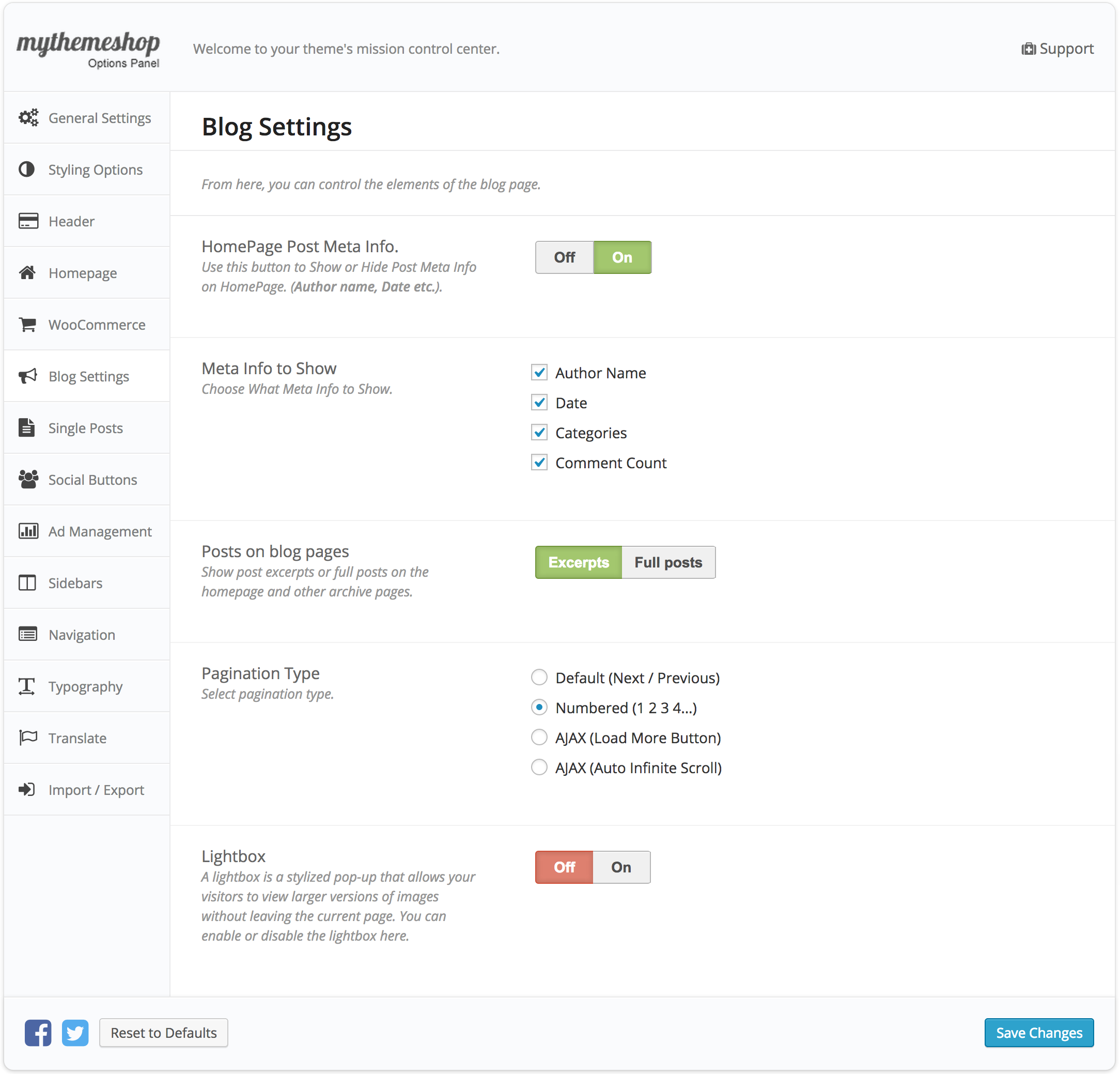
Task: Uncheck the Comment Count checkbox
Action: click(539, 463)
